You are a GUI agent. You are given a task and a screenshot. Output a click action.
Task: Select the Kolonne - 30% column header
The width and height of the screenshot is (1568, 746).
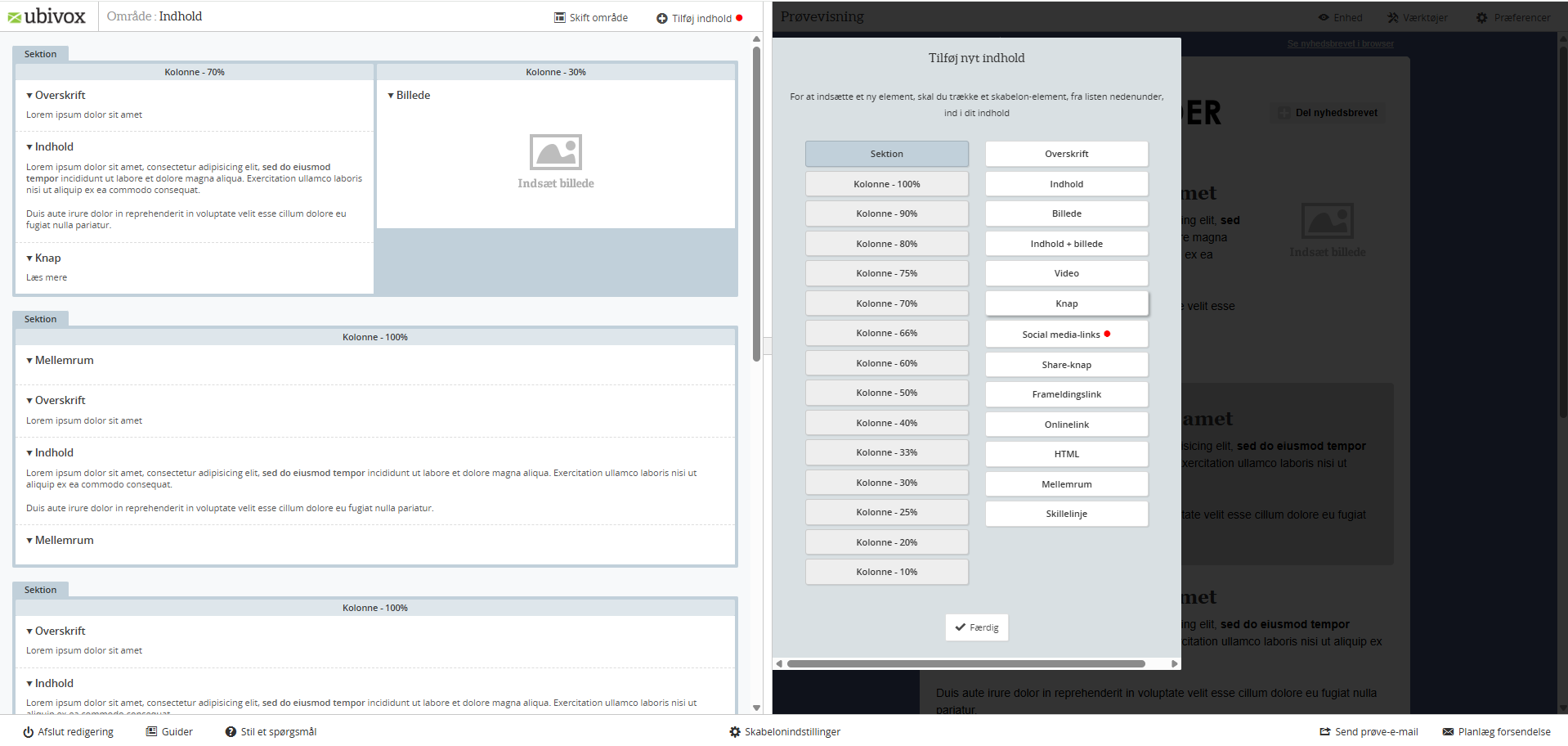click(556, 72)
